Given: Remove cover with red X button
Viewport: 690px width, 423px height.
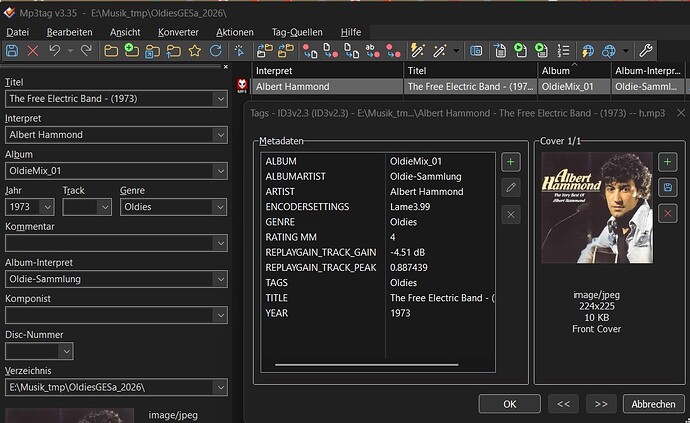Looking at the screenshot, I should 668,213.
